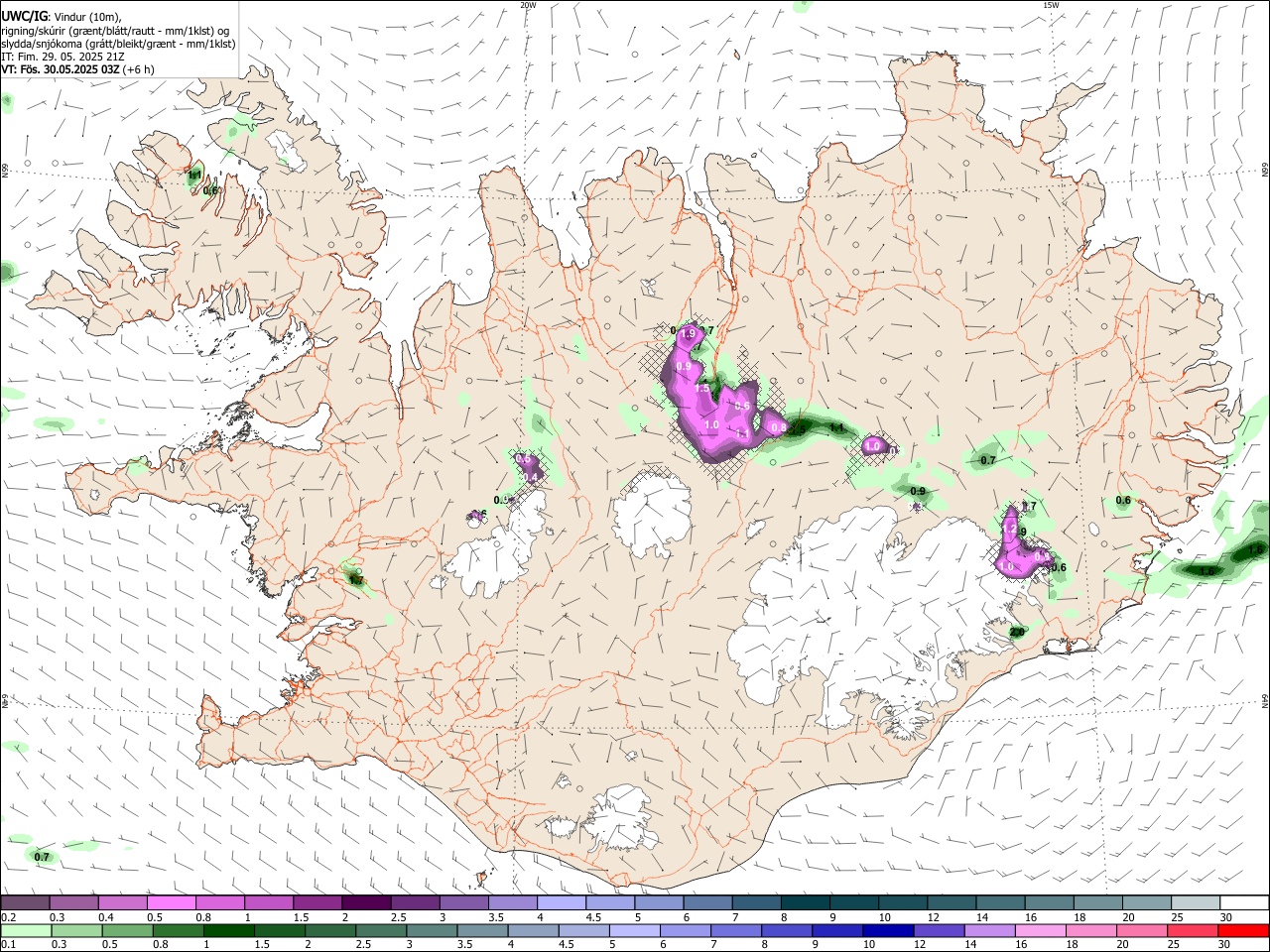Pick the dark purple 2–2.5 snow swatch
The height and width of the screenshot is (952, 1270).
pos(366,903)
